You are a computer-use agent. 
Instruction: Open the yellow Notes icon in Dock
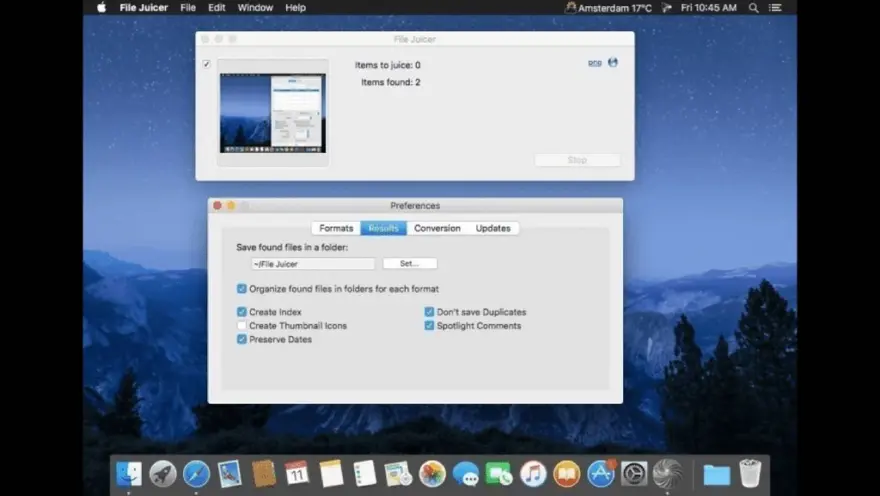click(x=331, y=474)
